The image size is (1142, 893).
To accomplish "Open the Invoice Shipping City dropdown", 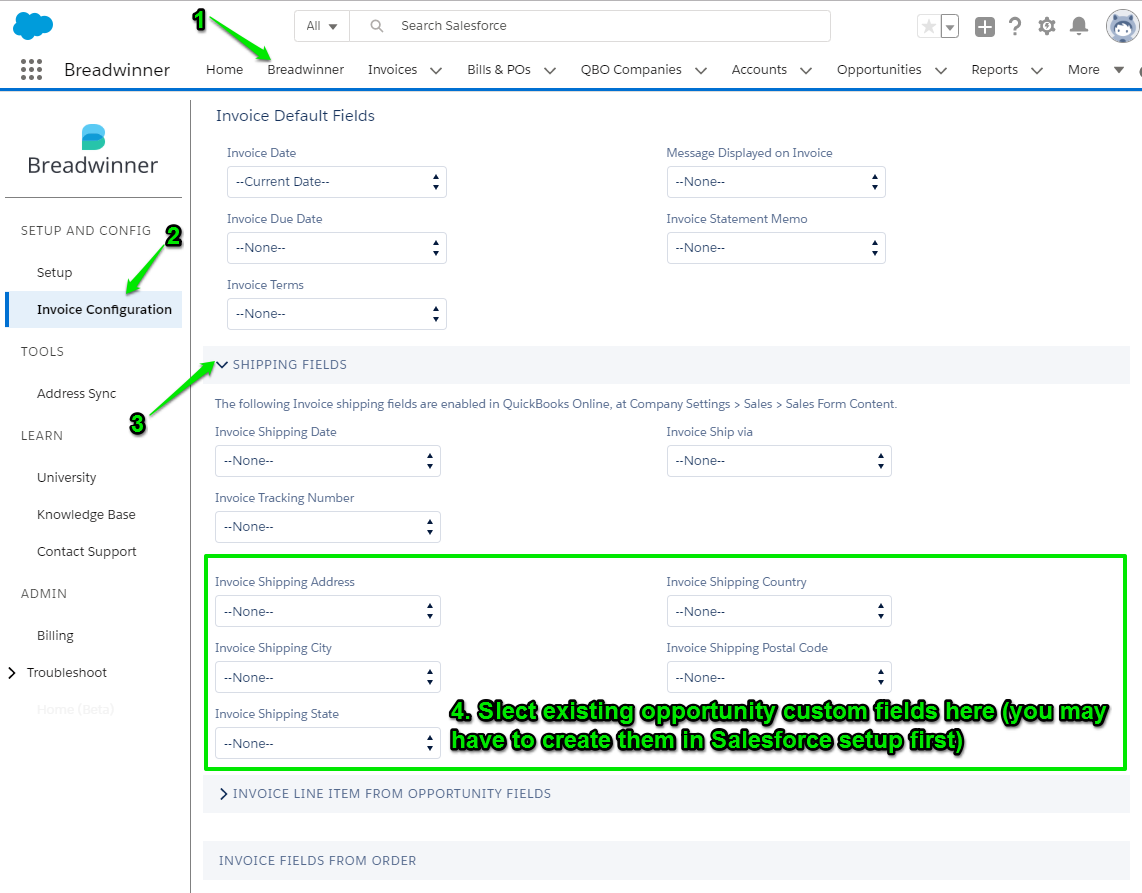I will [328, 677].
